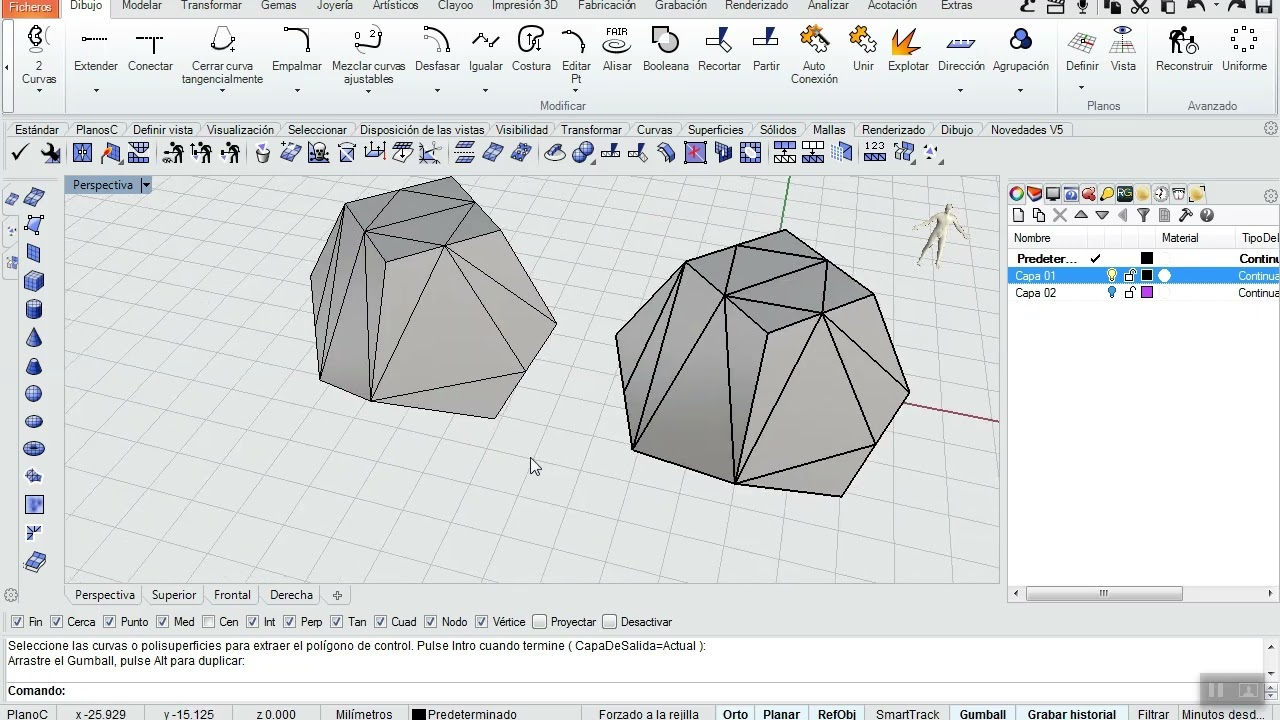Enable the Cen osnap checkbox

pos(209,622)
